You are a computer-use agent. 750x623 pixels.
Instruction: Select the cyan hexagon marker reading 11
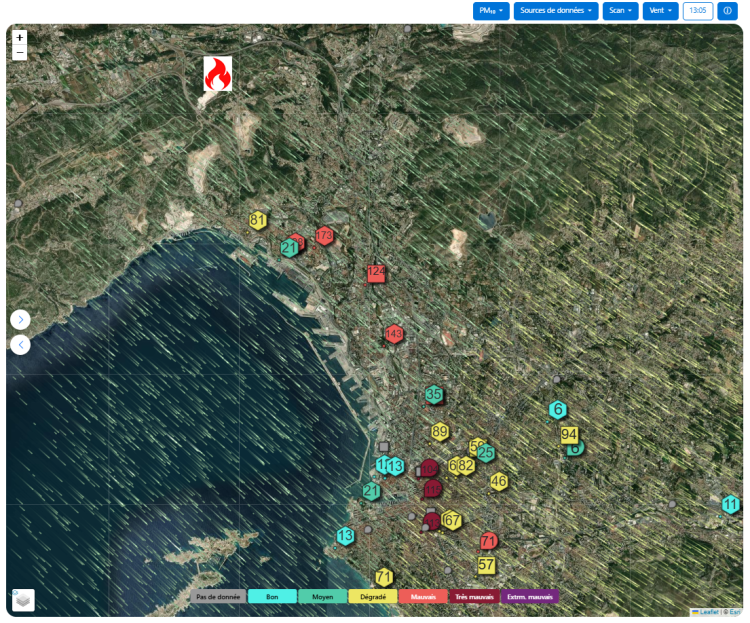pyautogui.click(x=730, y=505)
